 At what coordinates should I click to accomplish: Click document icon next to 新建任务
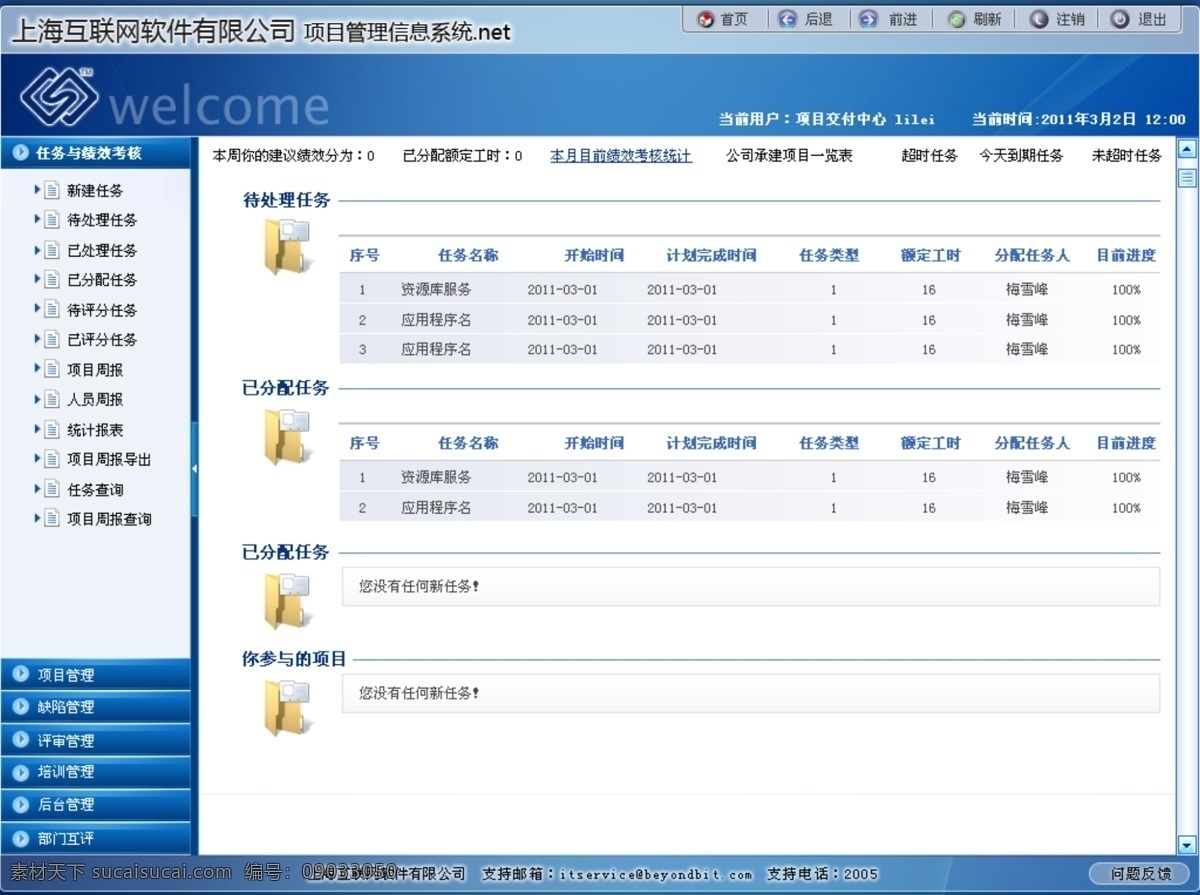(52, 190)
